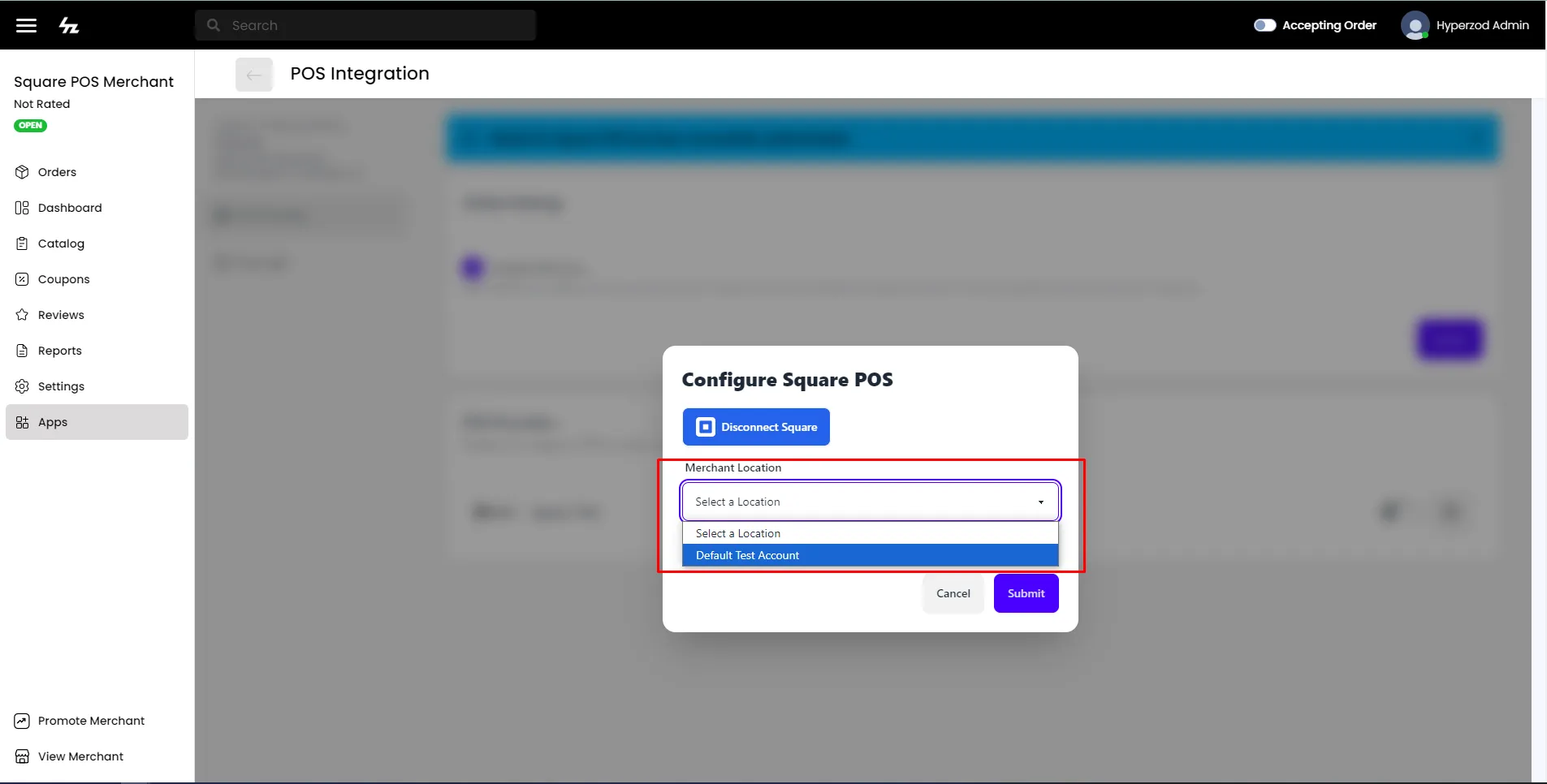Click the Disconnect Square button
This screenshot has width=1547, height=784.
[x=756, y=427]
